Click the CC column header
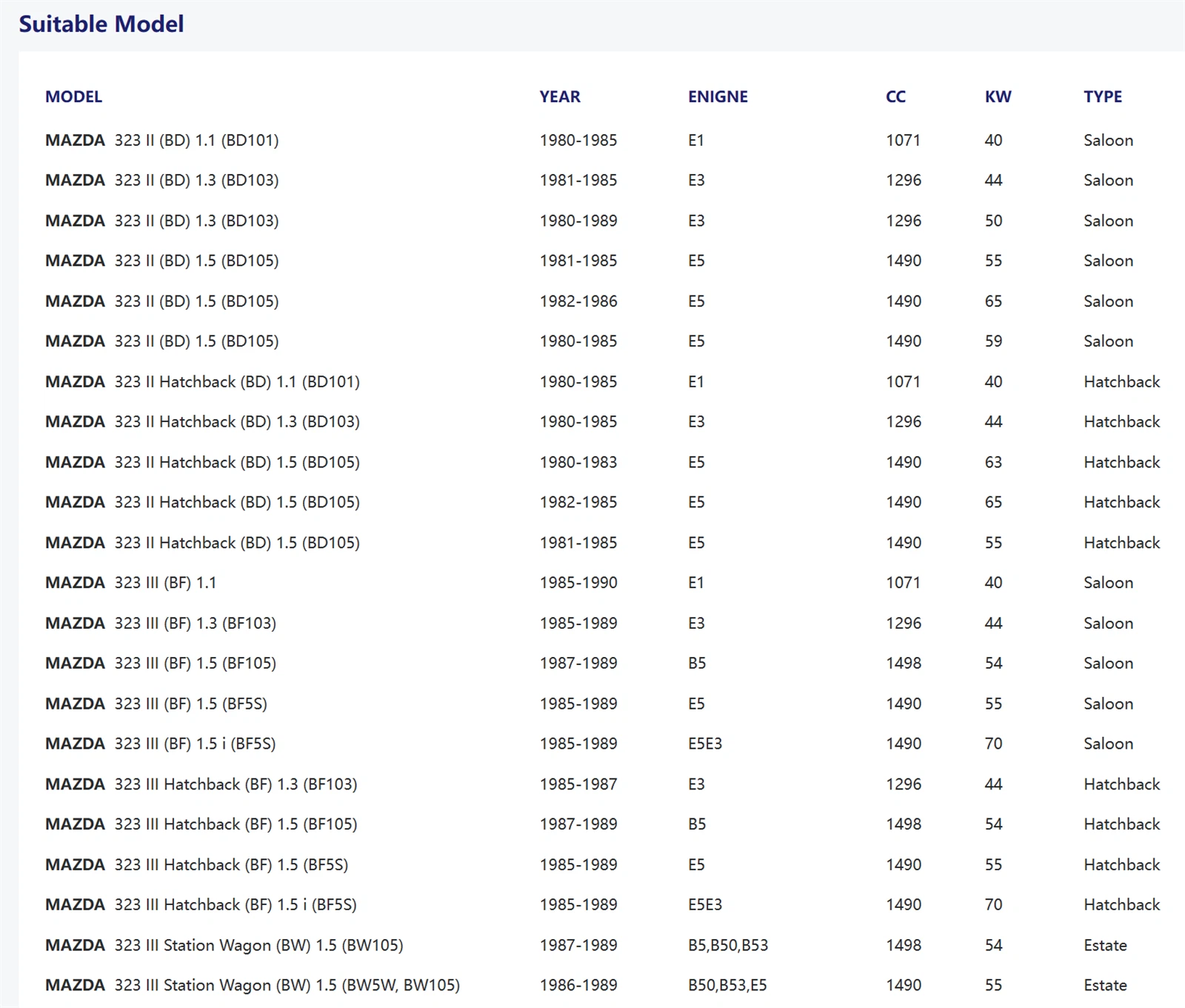 [x=895, y=96]
